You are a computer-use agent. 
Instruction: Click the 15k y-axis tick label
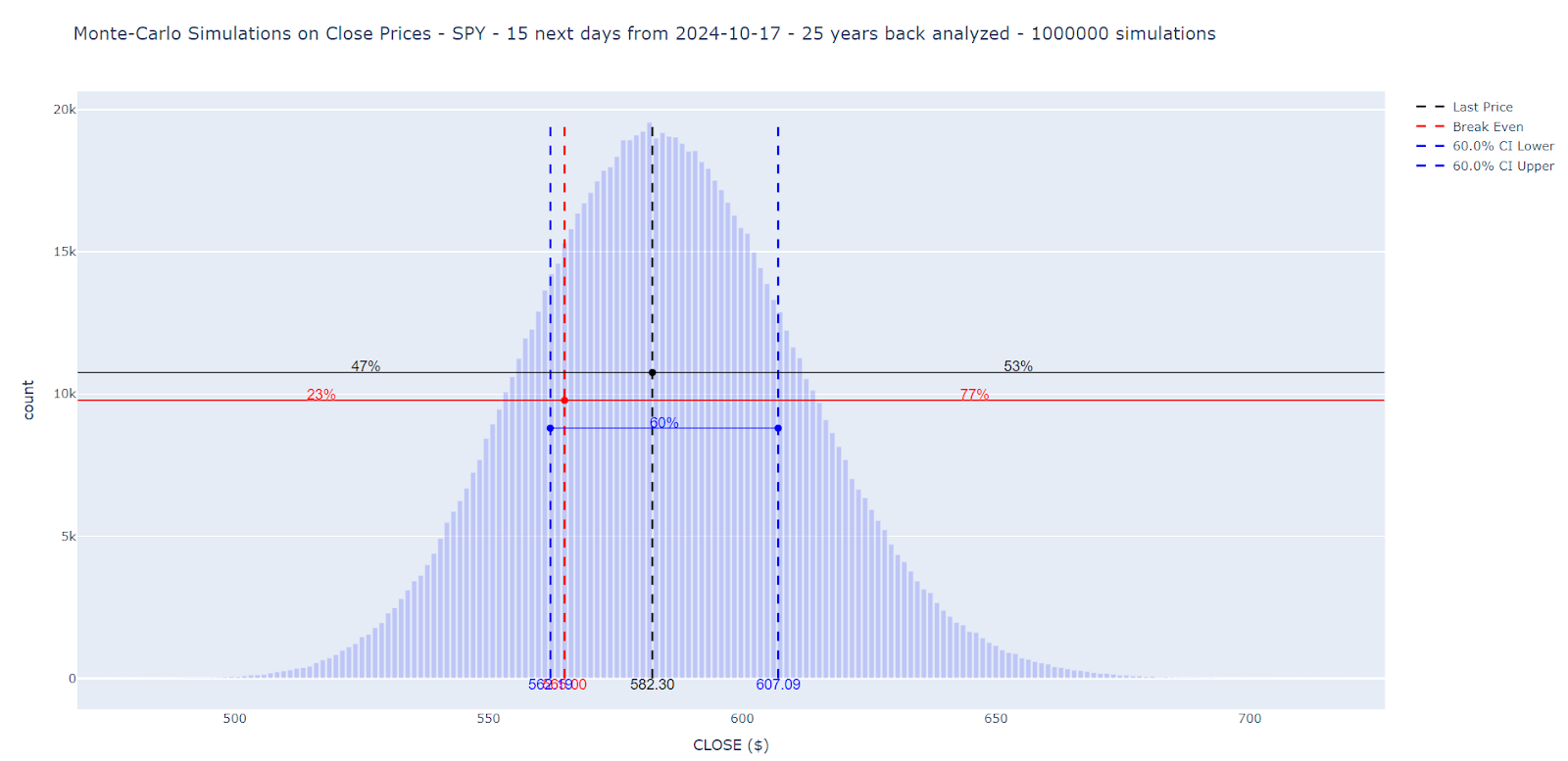(64, 252)
